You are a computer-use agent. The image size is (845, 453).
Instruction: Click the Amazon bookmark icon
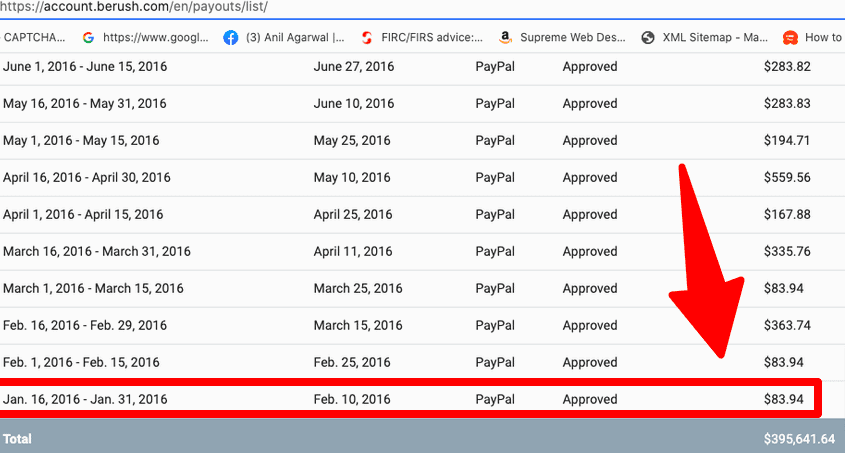coord(505,37)
